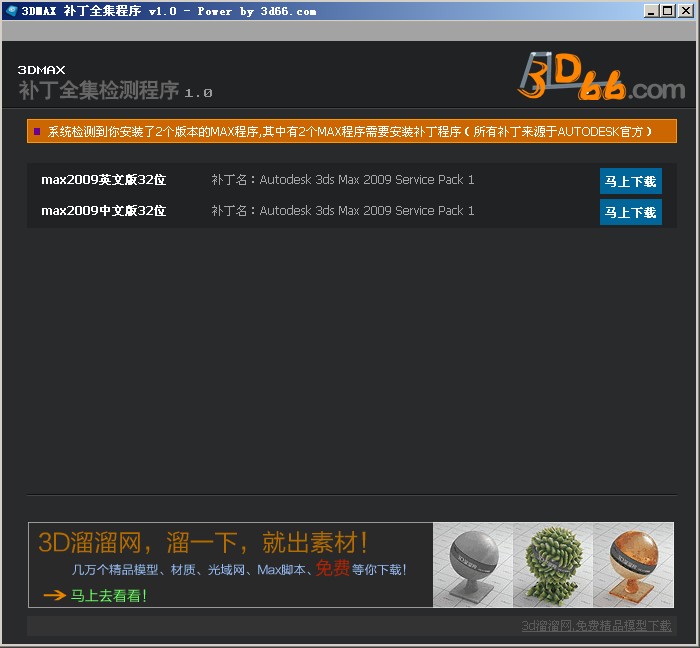This screenshot has width=700, height=648.
Task: Download patch for max2009中文版32位
Action: pyautogui.click(x=630, y=212)
